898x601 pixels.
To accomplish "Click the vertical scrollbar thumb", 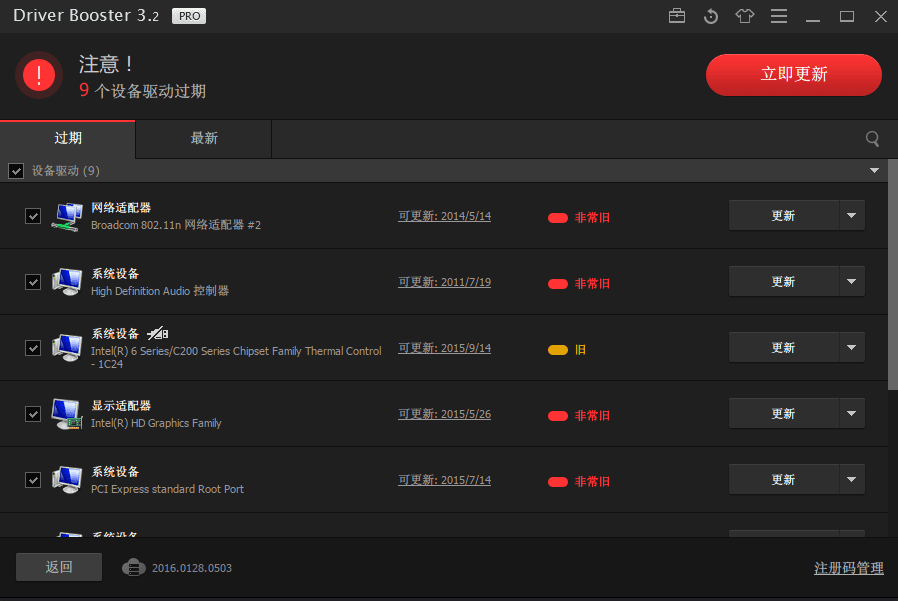I will [893, 275].
